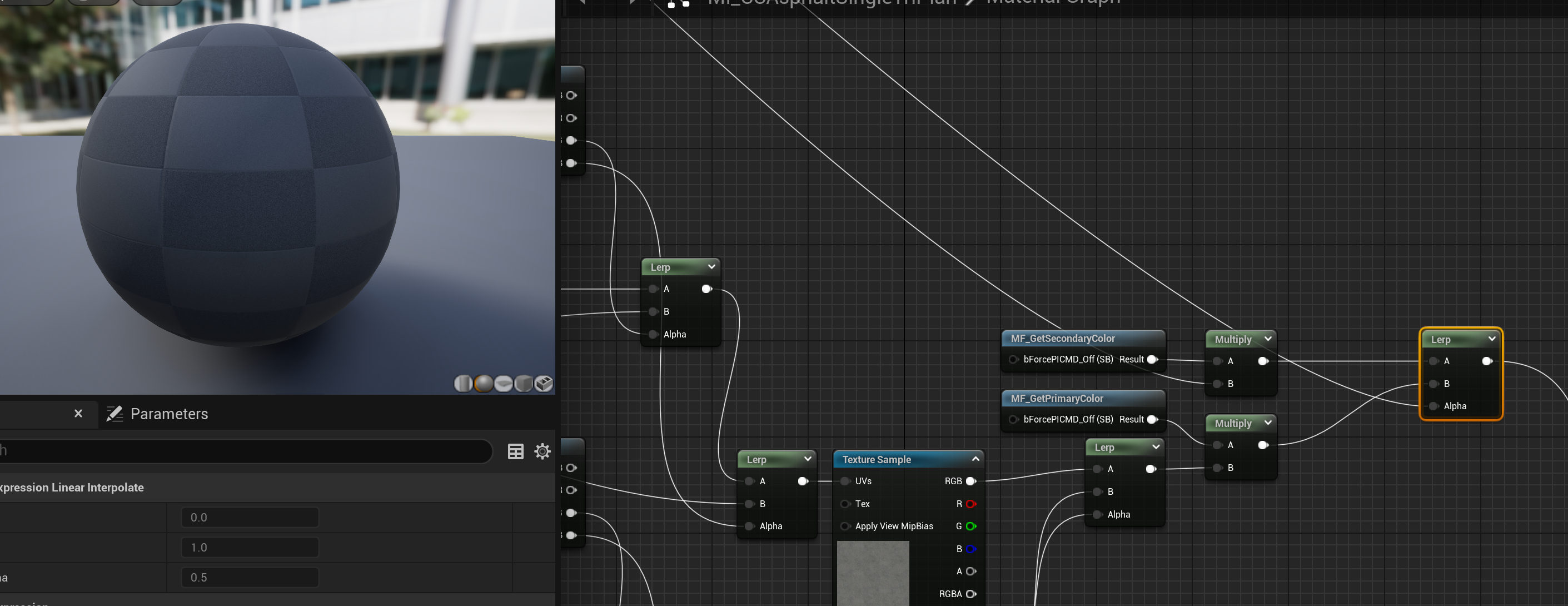Expand the upper Multiply node chevron
This screenshot has height=606, width=1568.
pyautogui.click(x=1268, y=339)
